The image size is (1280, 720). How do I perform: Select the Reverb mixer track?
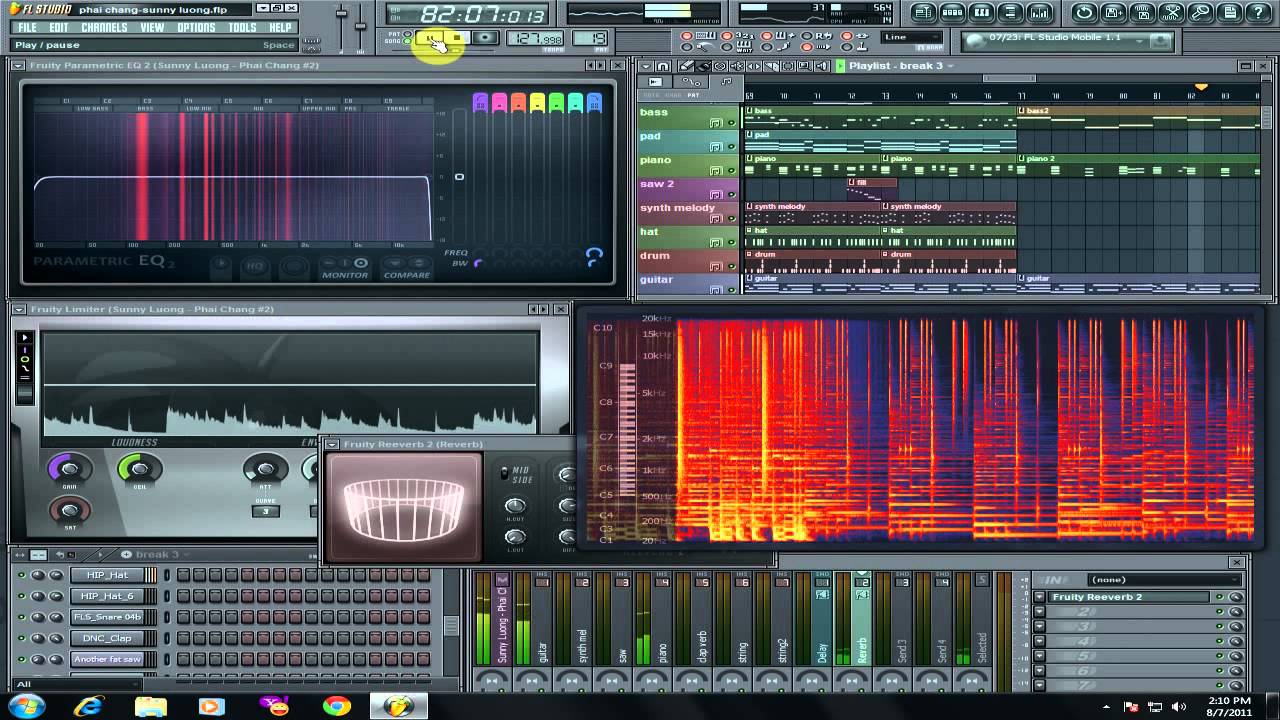coord(863,618)
